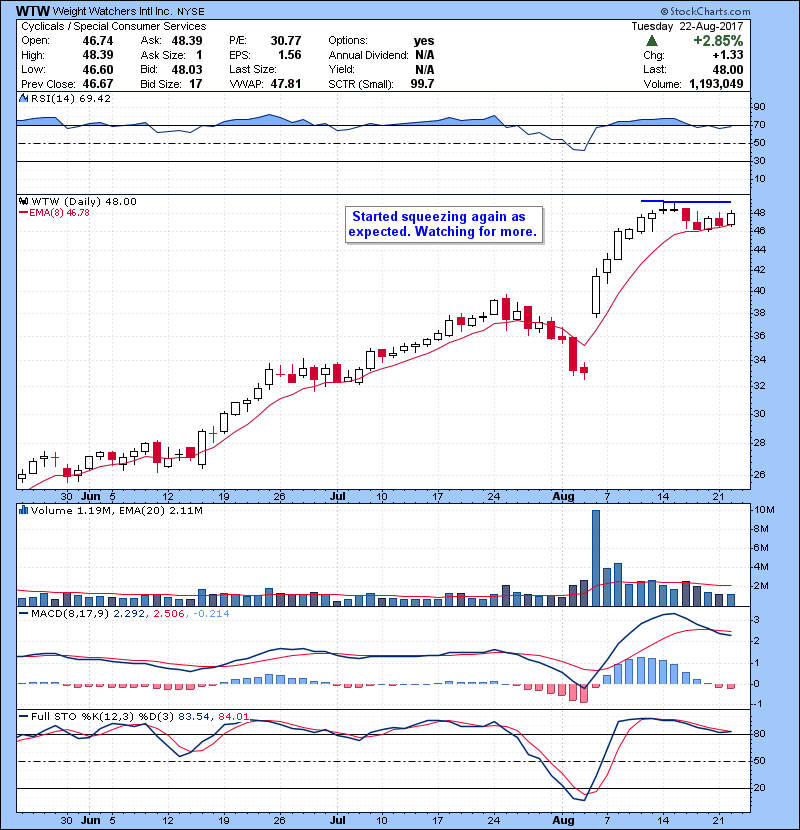This screenshot has width=800, height=830.
Task: Click the Open price value 46.74
Action: point(98,41)
